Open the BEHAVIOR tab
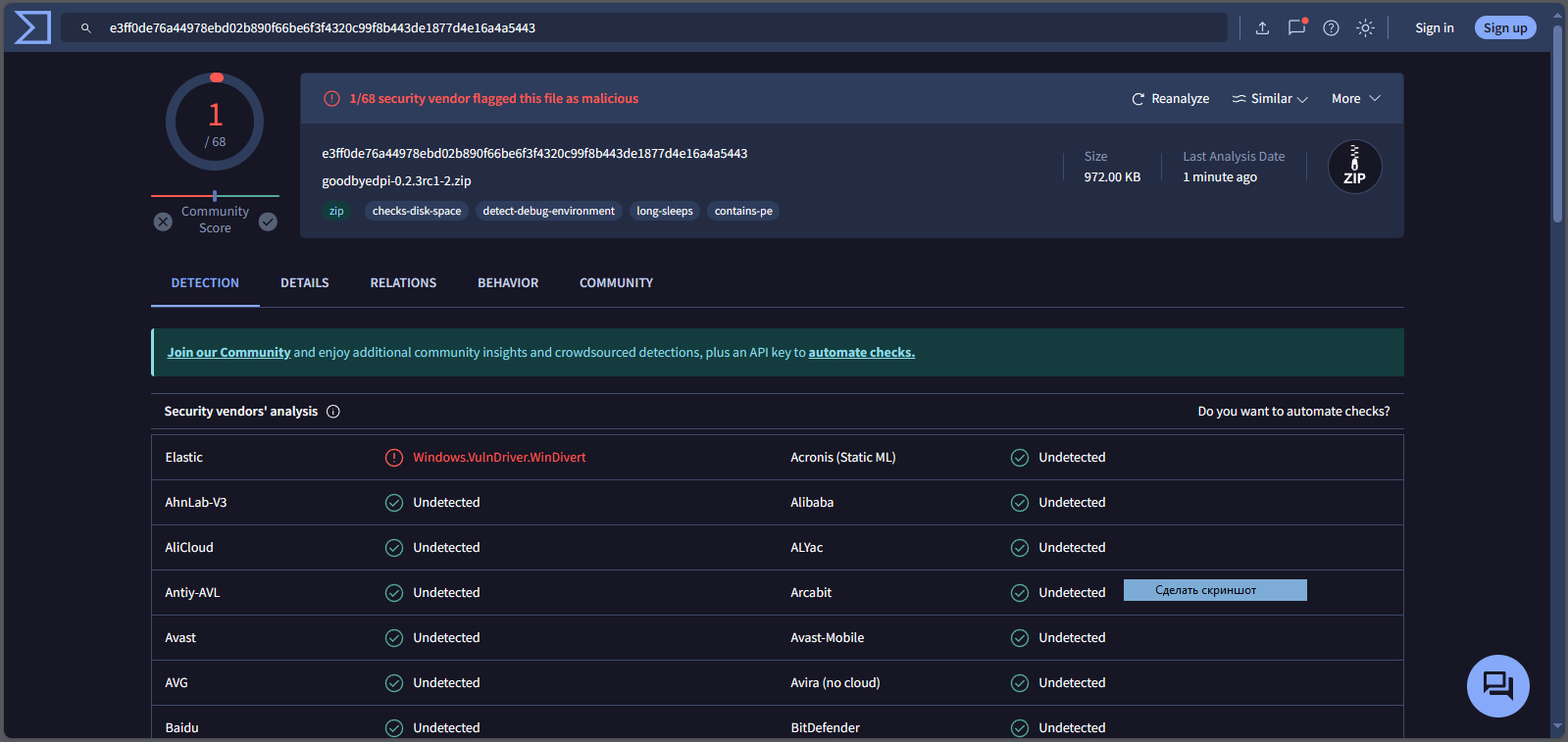The width and height of the screenshot is (1568, 742). (508, 283)
